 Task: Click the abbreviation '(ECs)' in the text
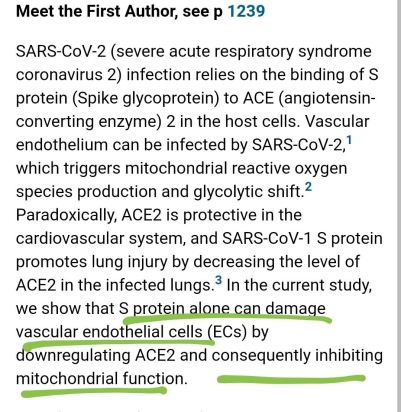pyautogui.click(x=227, y=332)
